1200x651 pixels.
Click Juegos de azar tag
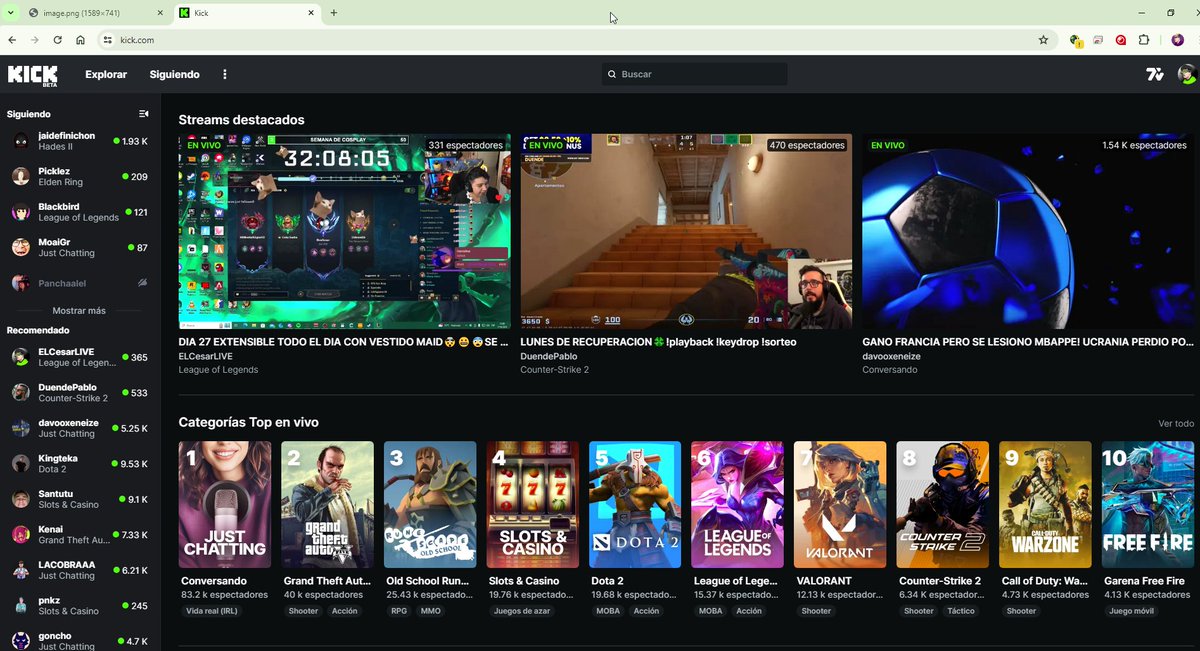[x=521, y=611]
